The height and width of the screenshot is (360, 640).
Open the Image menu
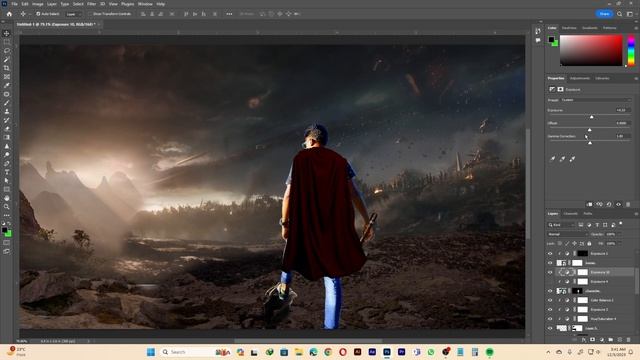[x=38, y=4]
